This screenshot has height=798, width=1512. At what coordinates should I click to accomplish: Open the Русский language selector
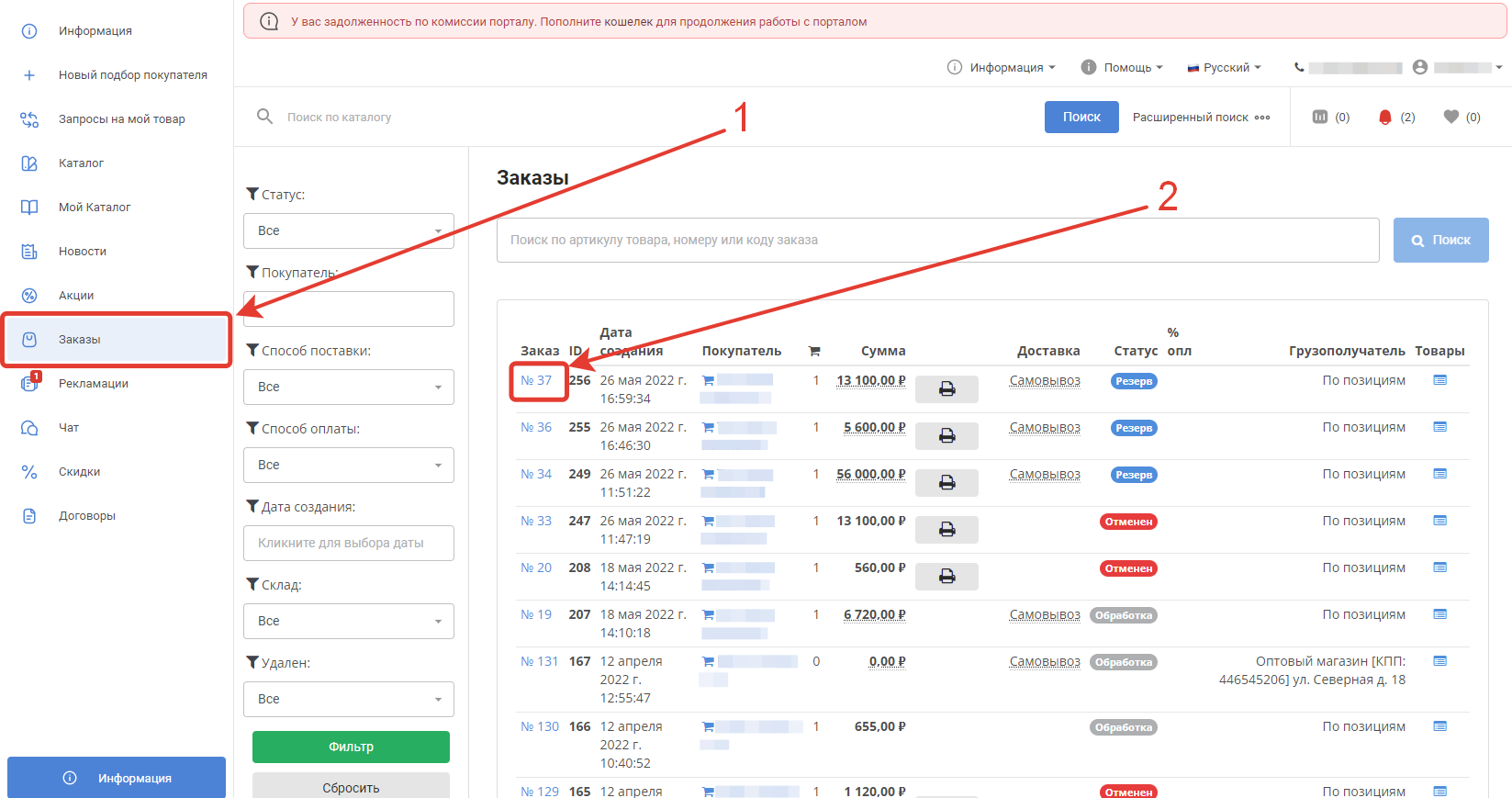[x=1225, y=67]
